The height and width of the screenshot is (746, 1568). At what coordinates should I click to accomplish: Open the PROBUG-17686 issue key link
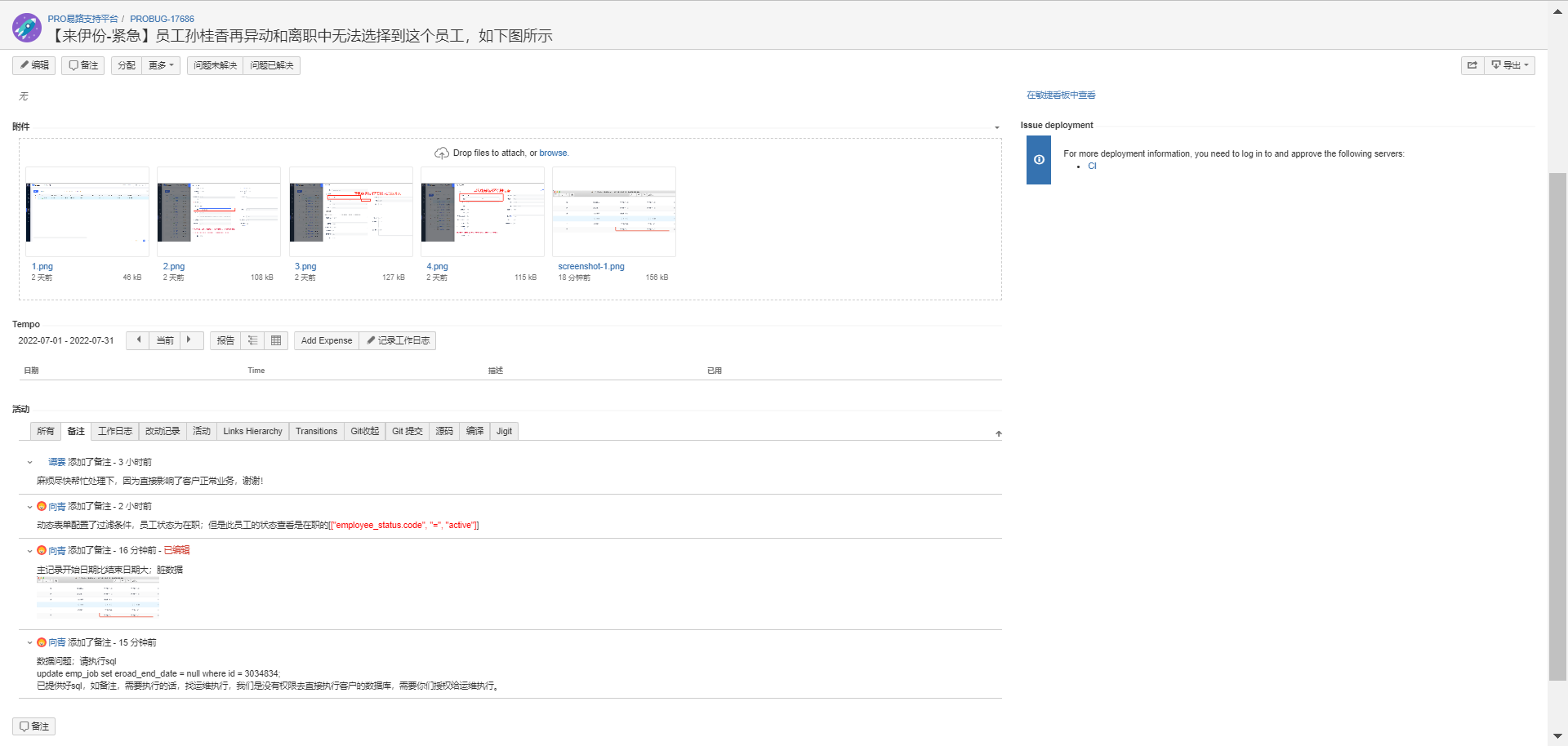pyautogui.click(x=162, y=19)
